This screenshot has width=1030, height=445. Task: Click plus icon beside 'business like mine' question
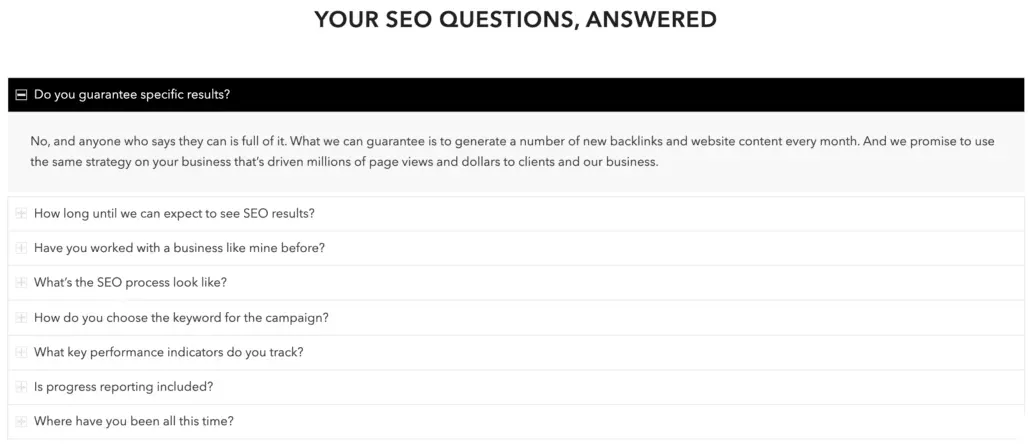pos(21,248)
